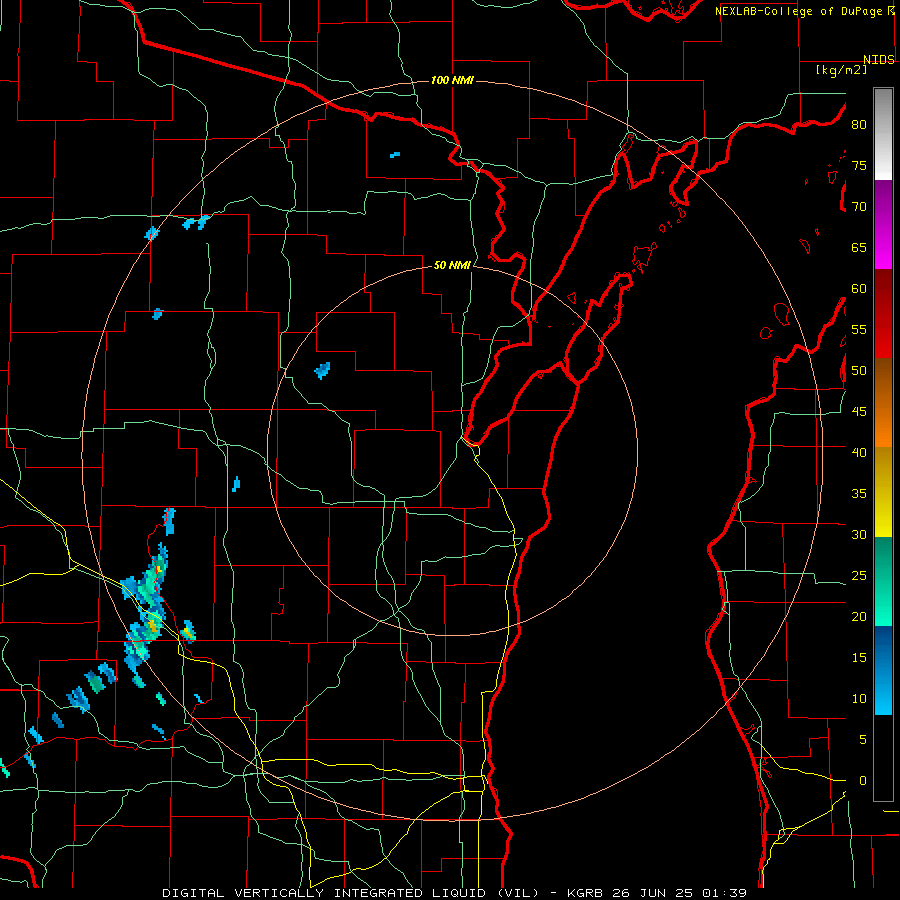Viewport: 900px width, 900px height.
Task: Click the 50 value on the color scale
Action: coord(859,371)
